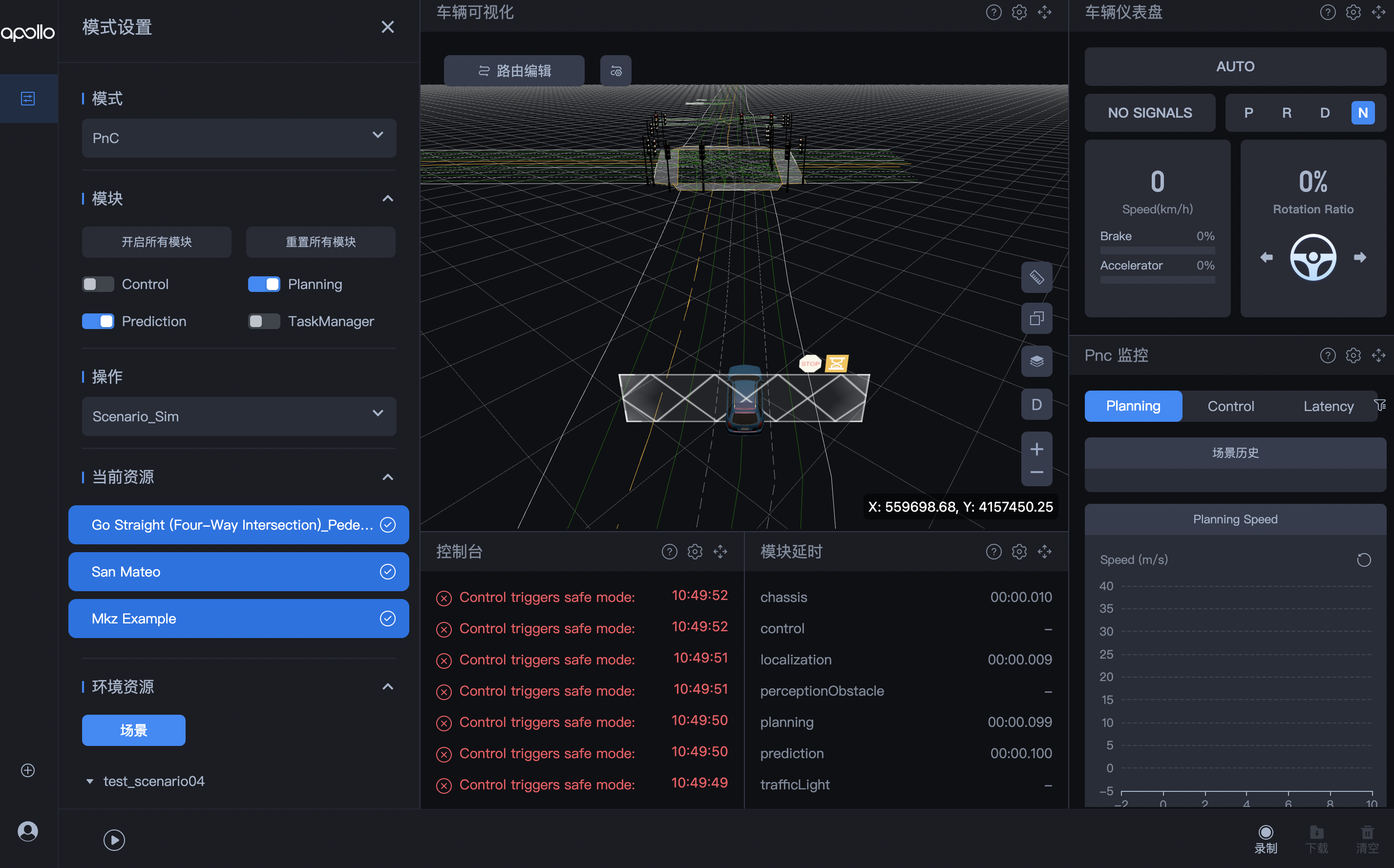The image size is (1394, 868).
Task: Click the copy coordinates icon
Action: point(1037,318)
